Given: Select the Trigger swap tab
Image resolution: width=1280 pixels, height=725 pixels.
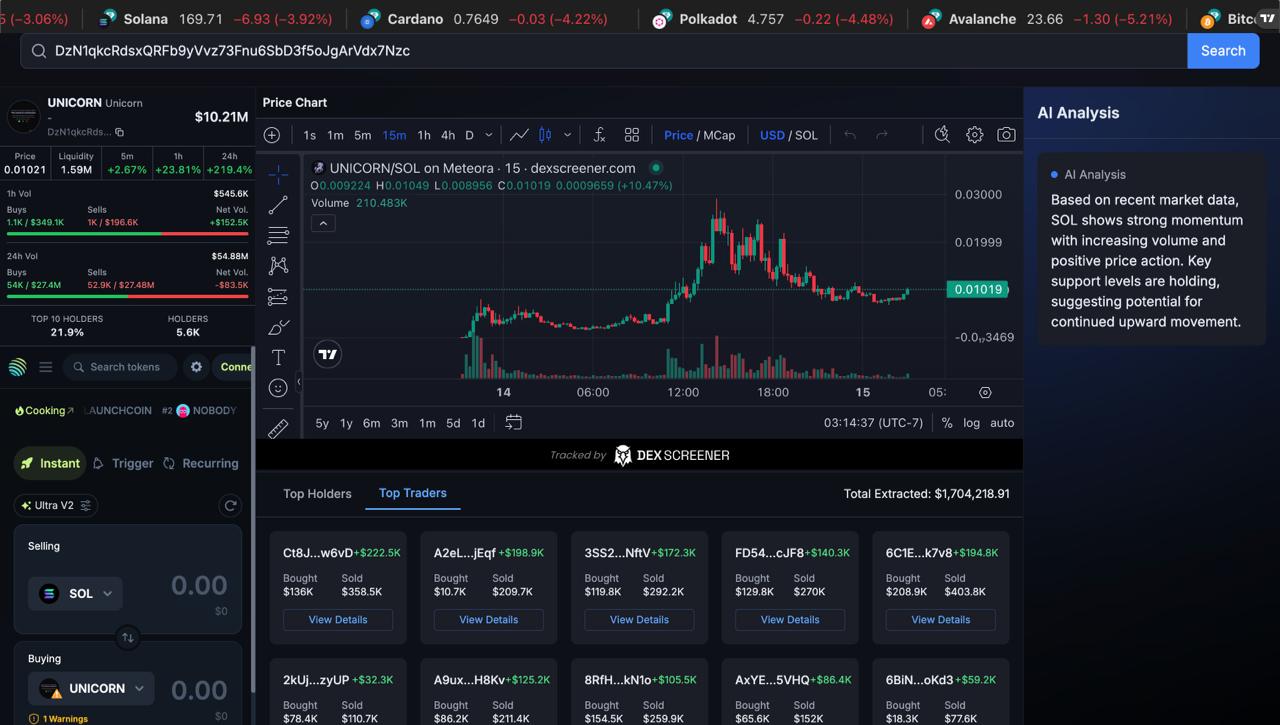Looking at the screenshot, I should [x=123, y=464].
